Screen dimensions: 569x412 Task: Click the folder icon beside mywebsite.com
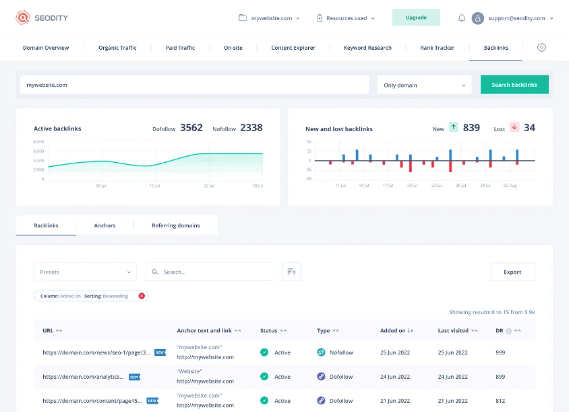coord(242,18)
